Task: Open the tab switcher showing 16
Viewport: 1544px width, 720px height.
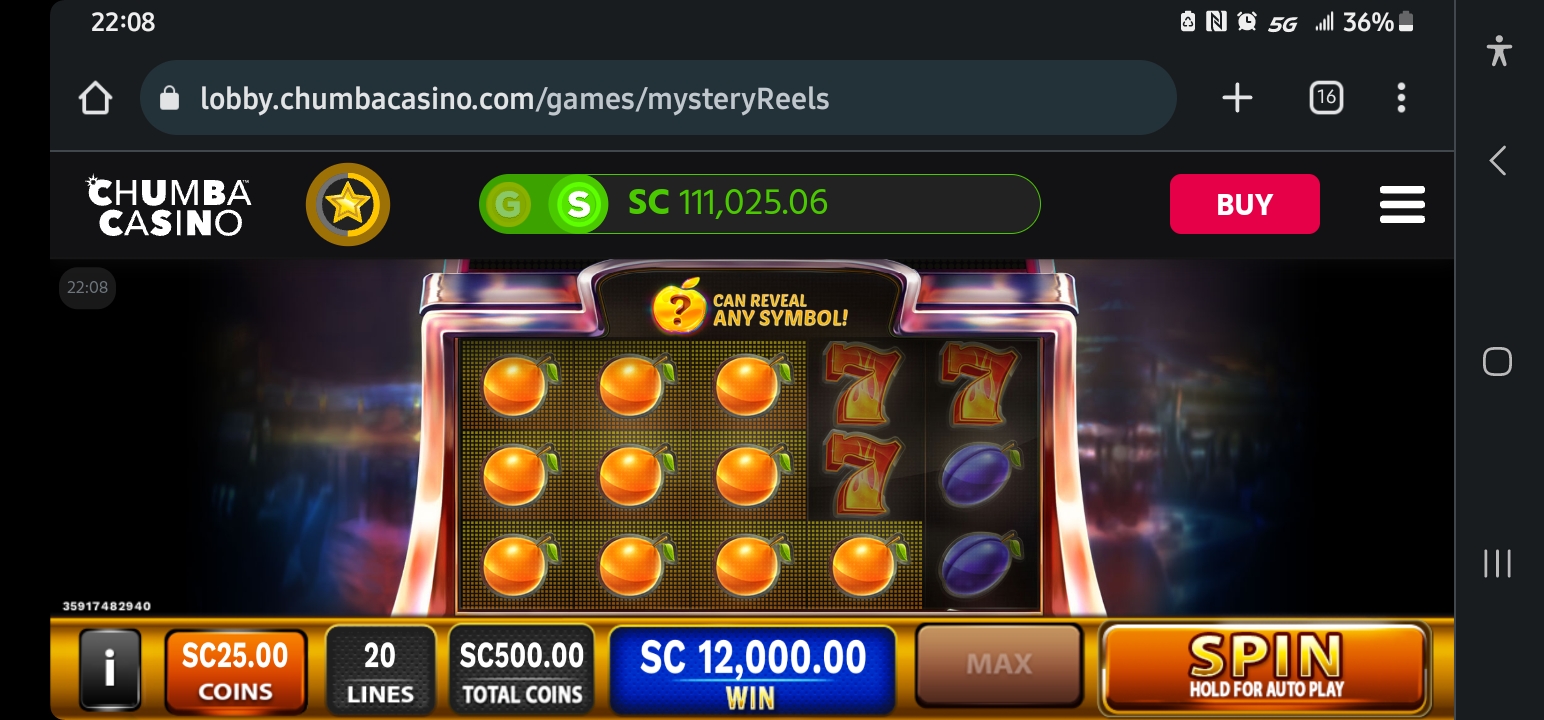Action: click(1326, 98)
